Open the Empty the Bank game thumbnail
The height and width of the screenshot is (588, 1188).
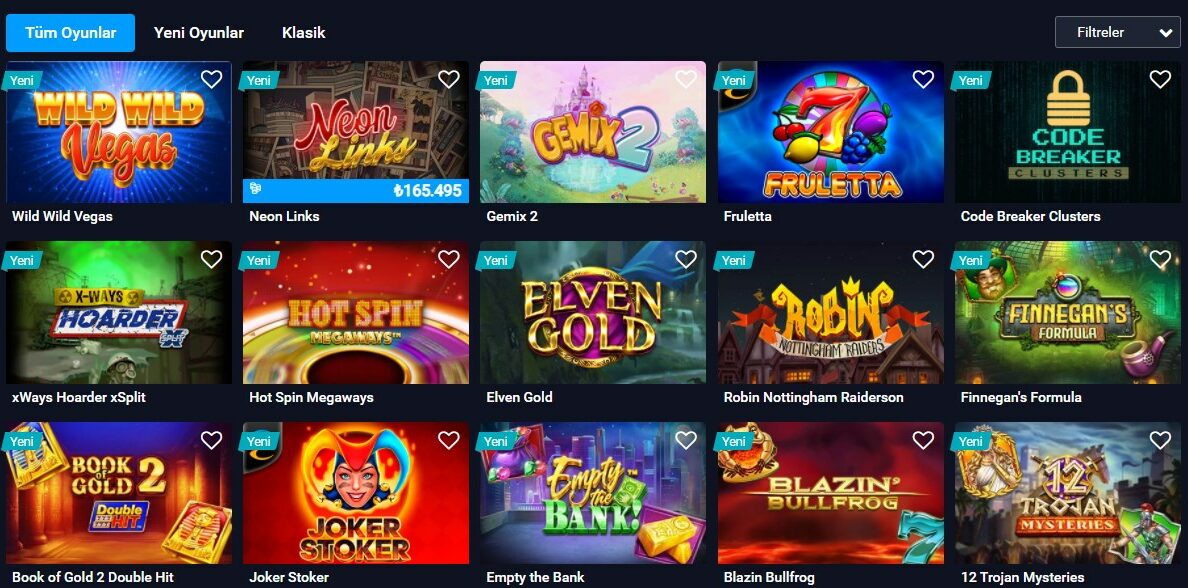(592, 493)
